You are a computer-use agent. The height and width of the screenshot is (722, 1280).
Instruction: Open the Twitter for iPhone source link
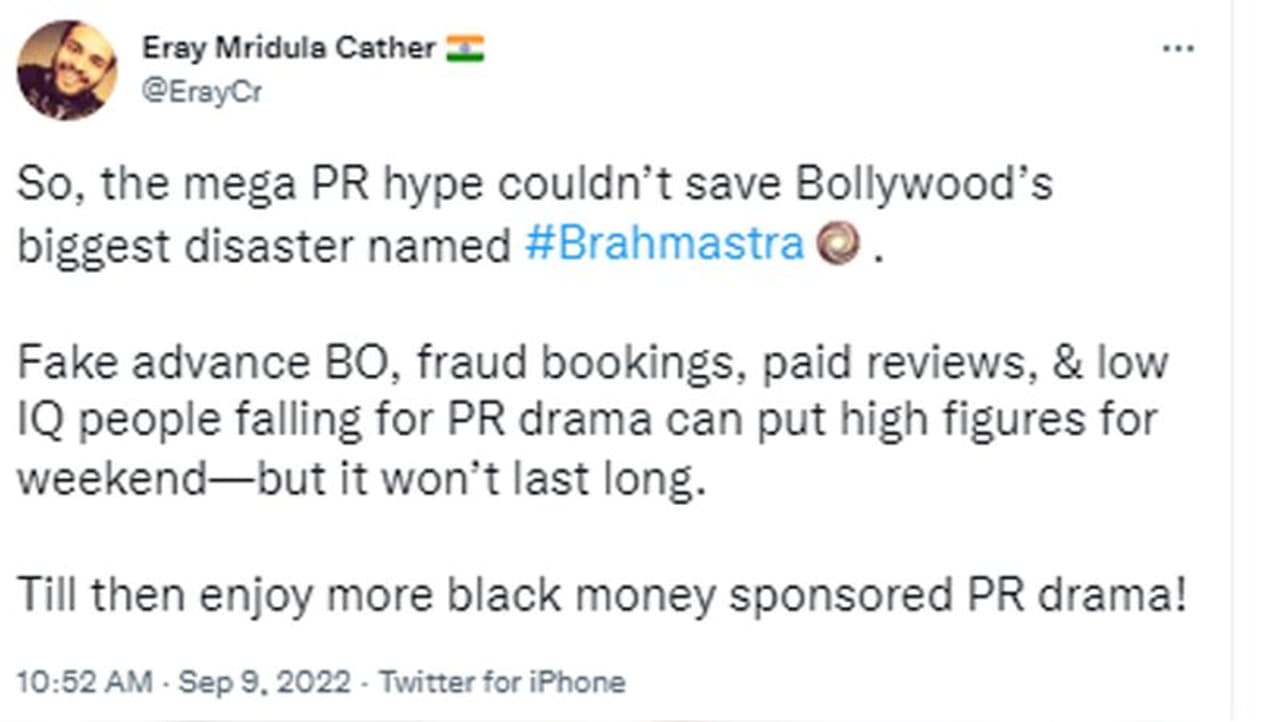[x=503, y=683]
